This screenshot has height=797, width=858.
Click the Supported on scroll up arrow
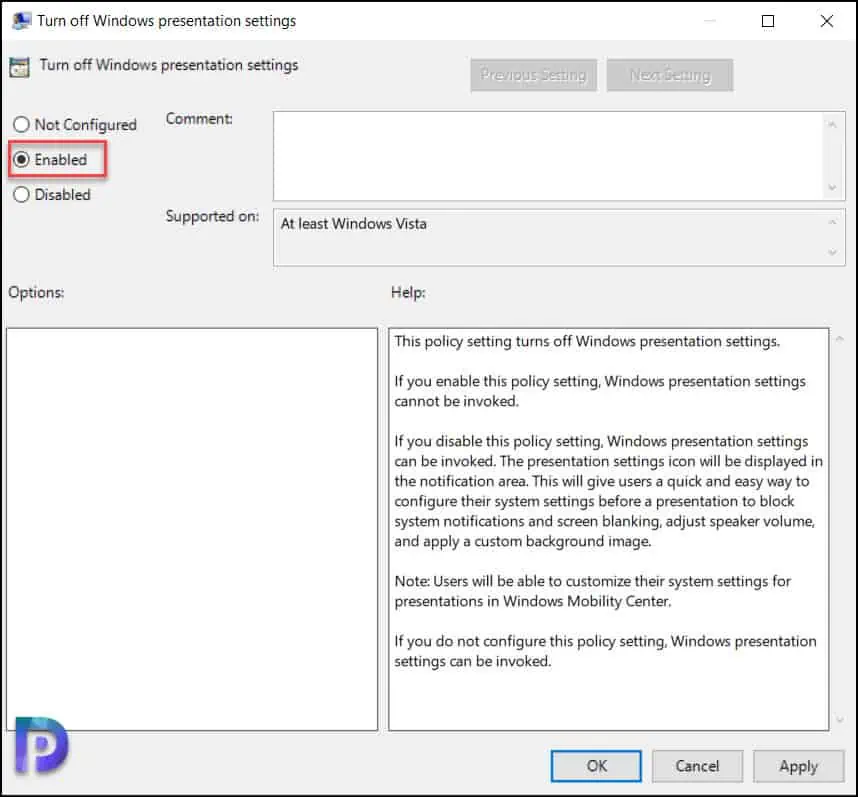click(x=832, y=222)
